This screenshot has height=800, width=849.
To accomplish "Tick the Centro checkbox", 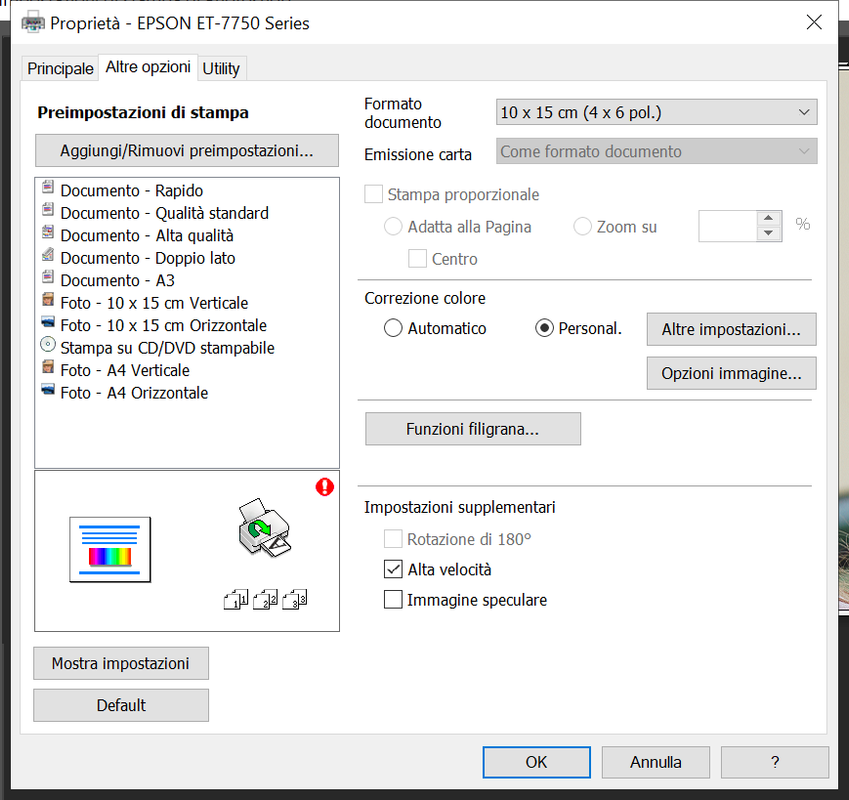I will (x=417, y=259).
